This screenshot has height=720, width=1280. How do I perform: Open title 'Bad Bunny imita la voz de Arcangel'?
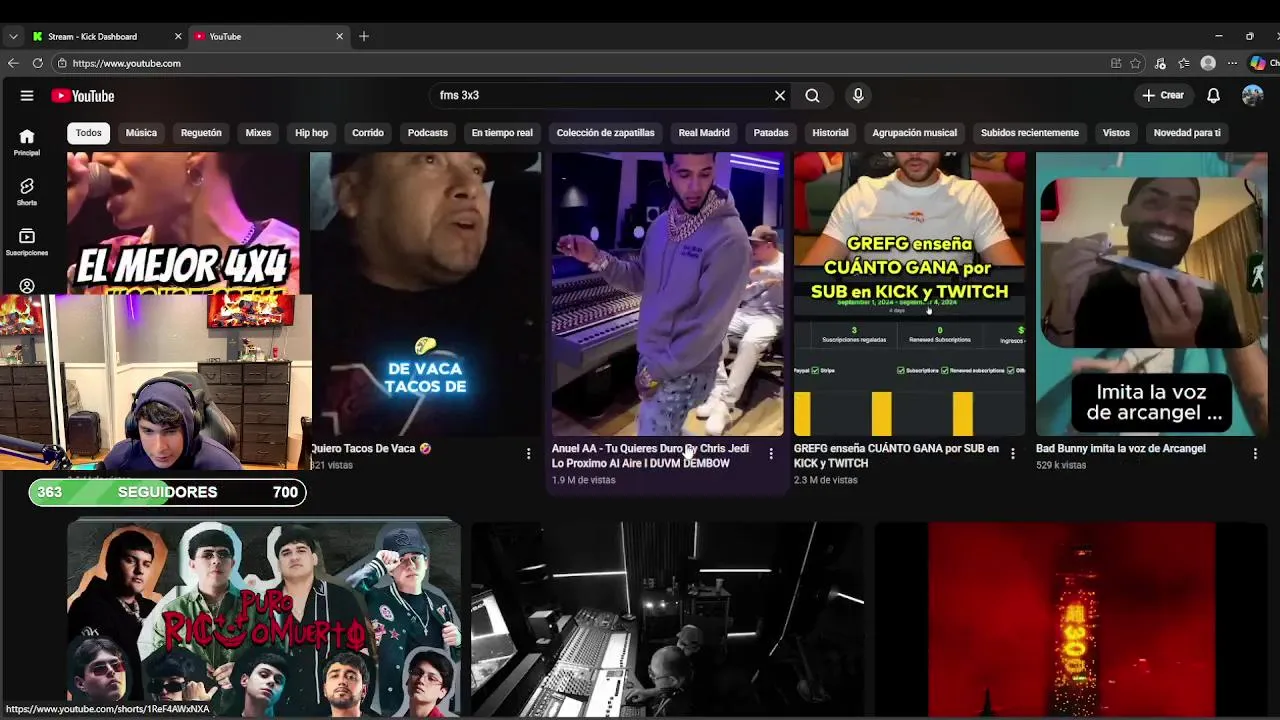point(1121,449)
